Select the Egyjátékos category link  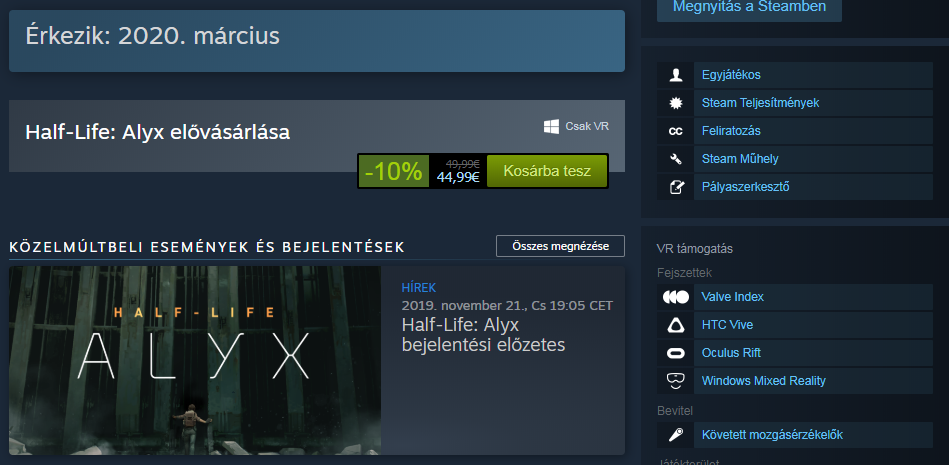pyautogui.click(x=731, y=75)
